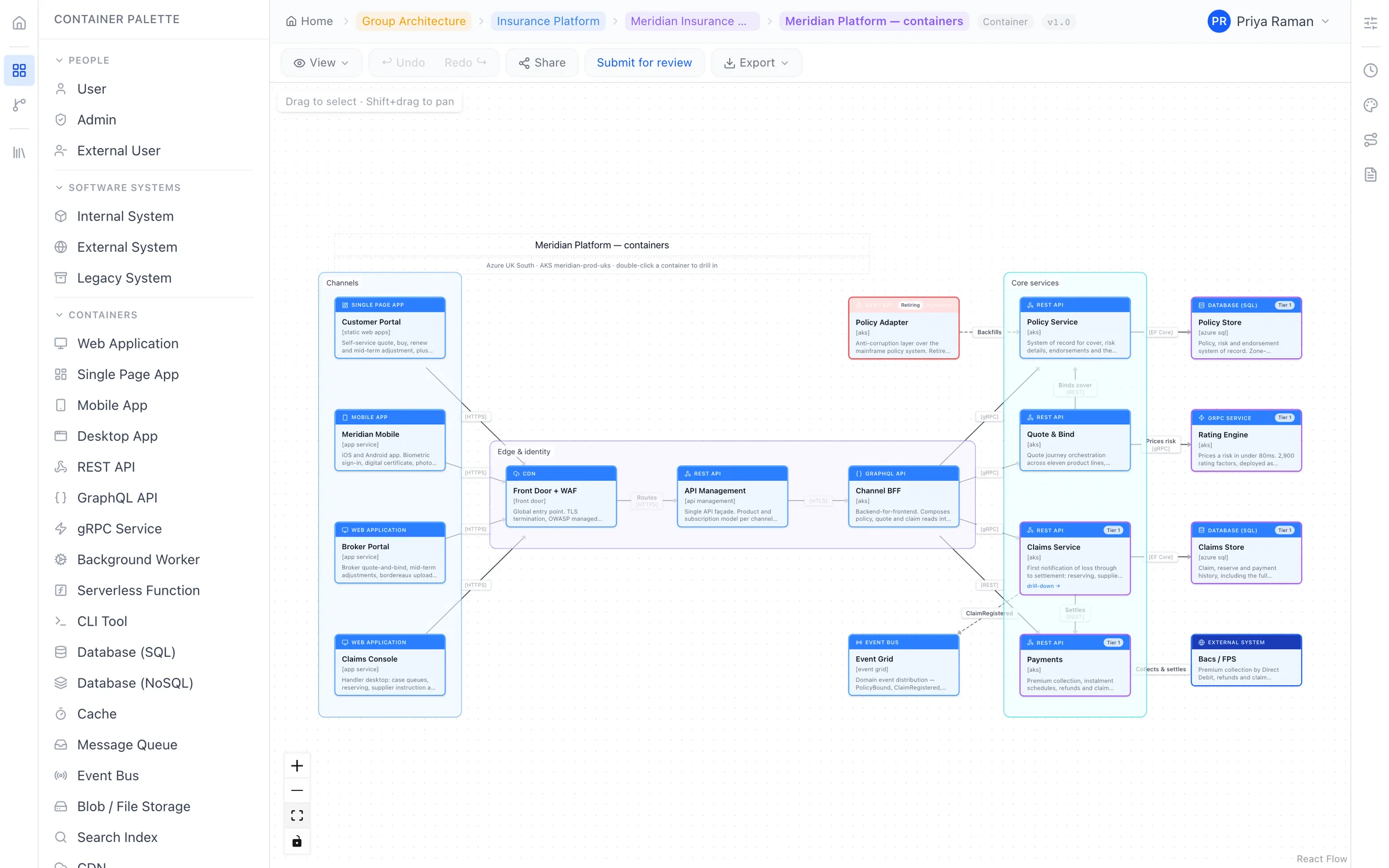1389x868 pixels.
Task: Collapse the SOFTWARE SYSTEMS section
Action: click(118, 187)
